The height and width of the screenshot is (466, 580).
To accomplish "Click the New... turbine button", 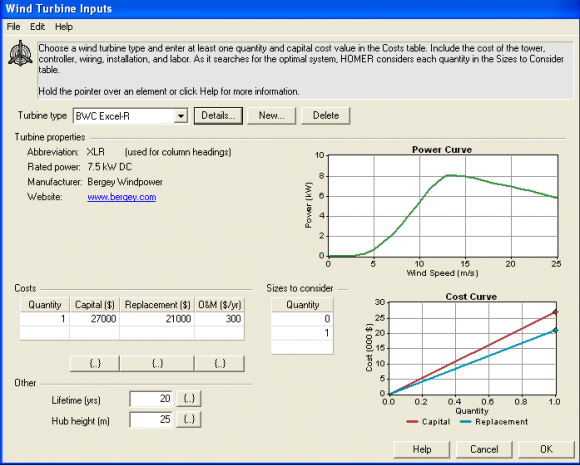I will coord(272,116).
